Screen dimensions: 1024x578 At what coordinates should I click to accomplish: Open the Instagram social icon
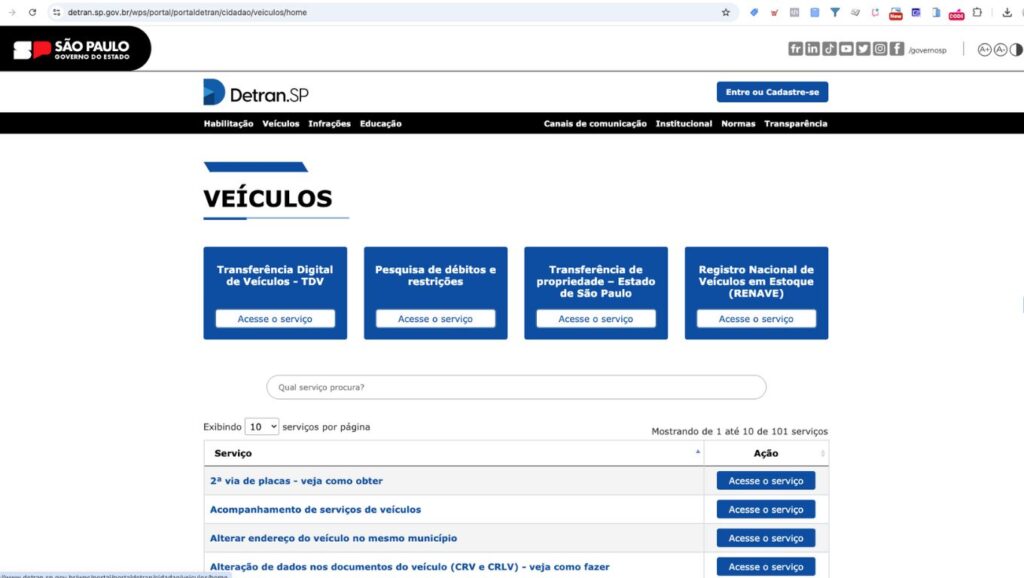[x=880, y=49]
